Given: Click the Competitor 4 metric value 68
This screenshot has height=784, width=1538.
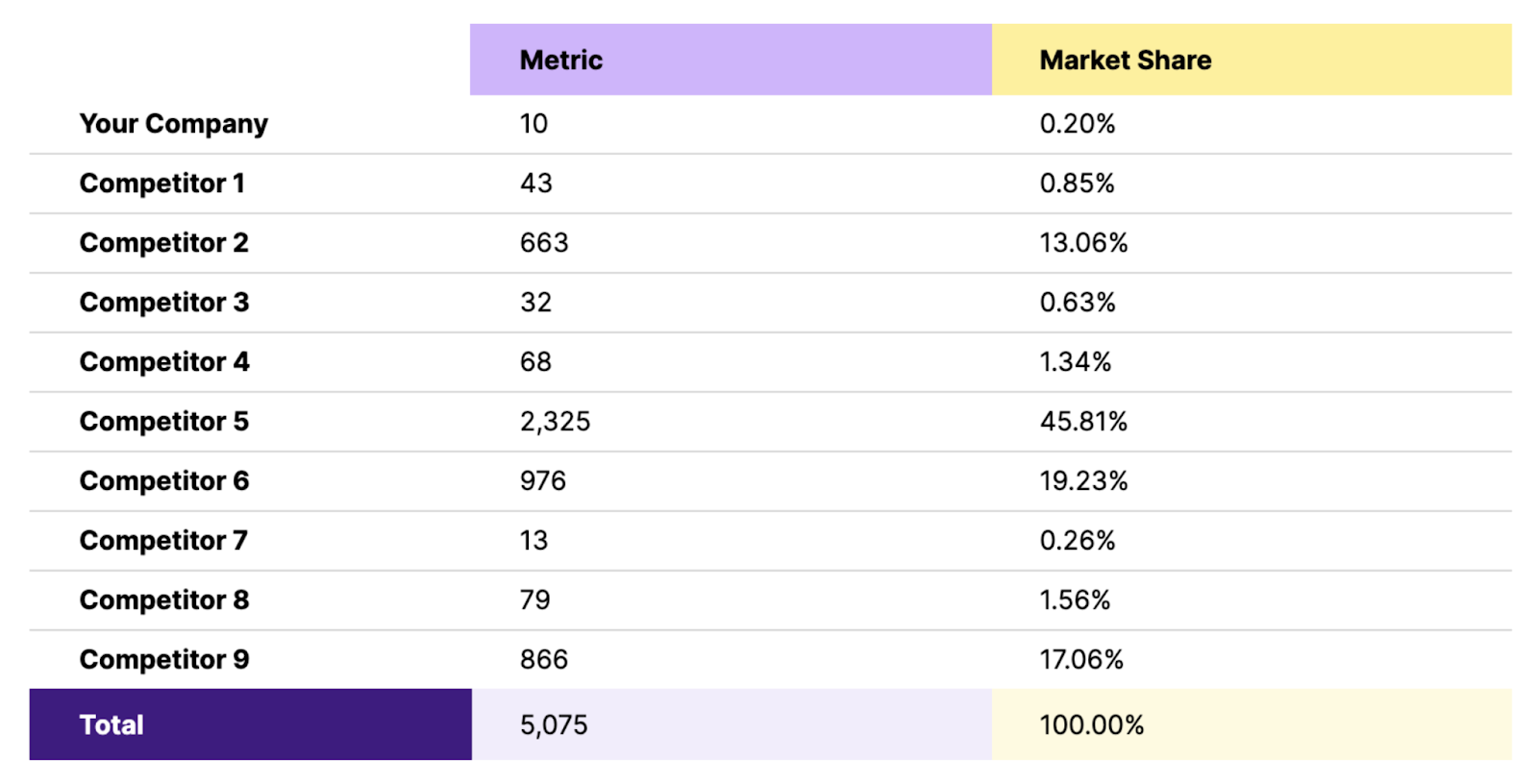Looking at the screenshot, I should click(535, 362).
